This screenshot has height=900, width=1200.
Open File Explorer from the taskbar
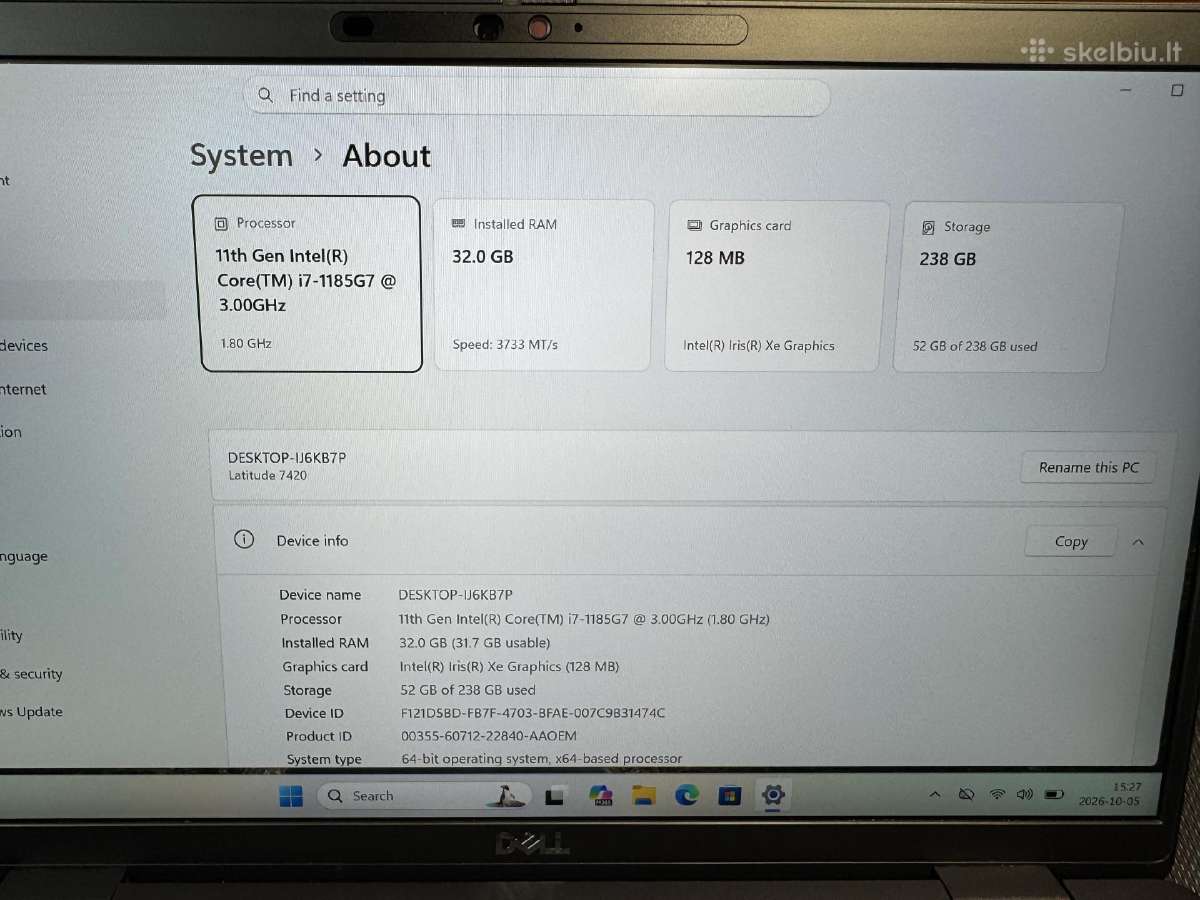pyautogui.click(x=643, y=796)
